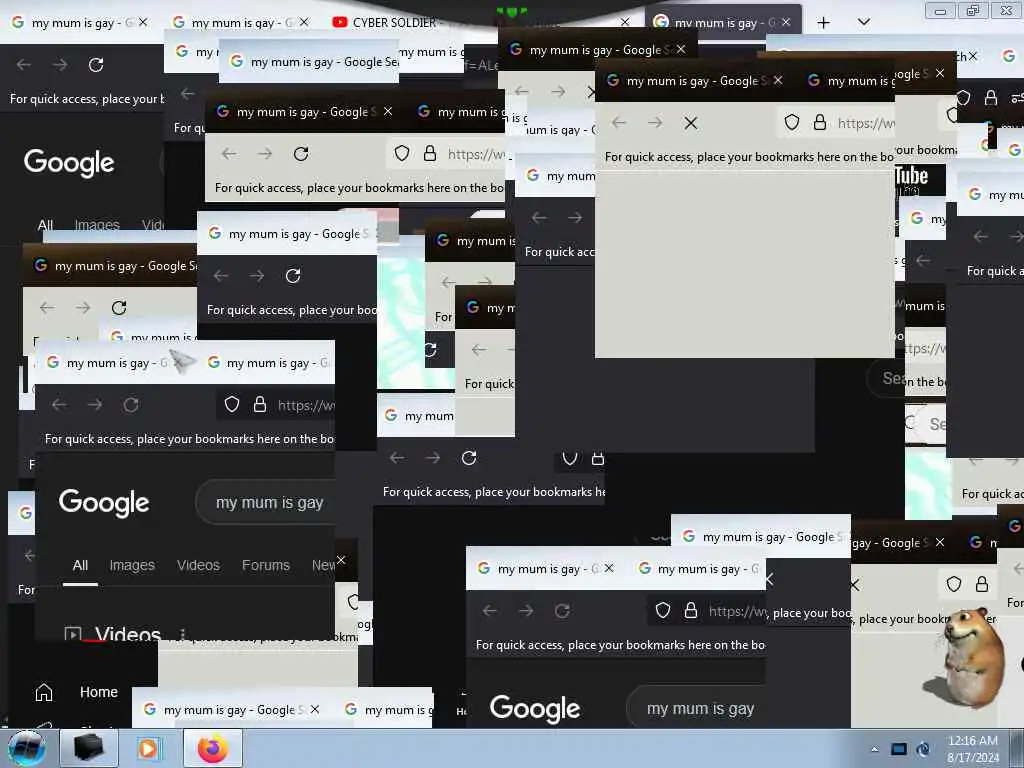
Task: Reload the page in the main maximized window
Action: 96,65
